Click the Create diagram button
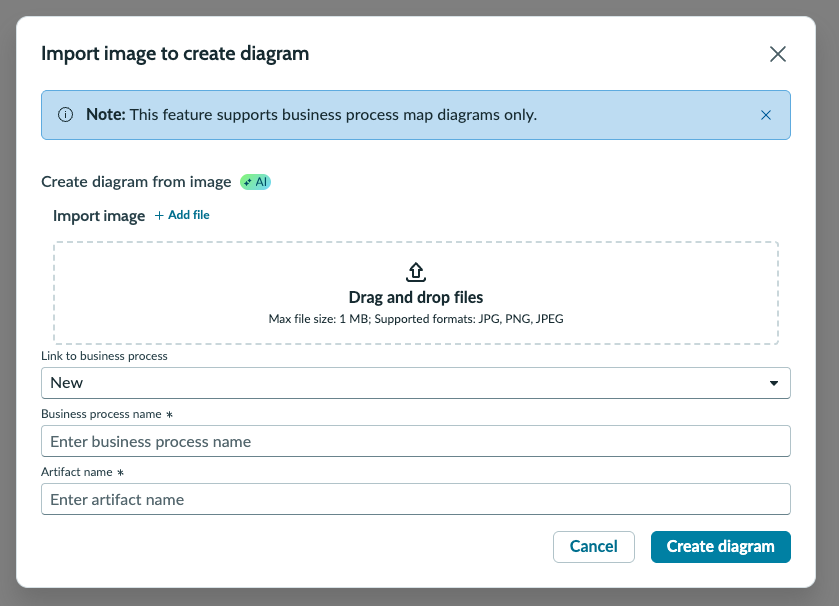Image resolution: width=839 pixels, height=606 pixels. (x=720, y=547)
